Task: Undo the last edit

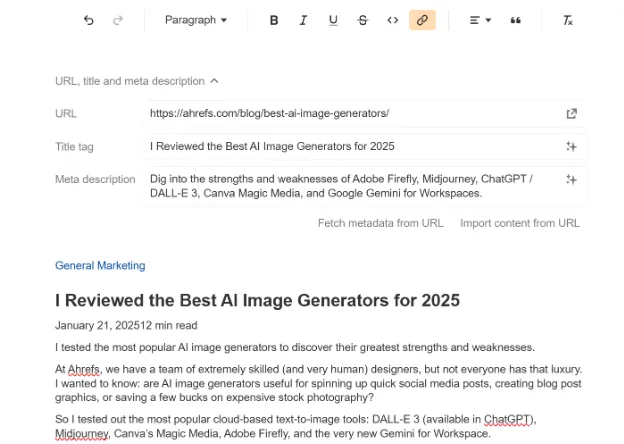Action: point(89,20)
